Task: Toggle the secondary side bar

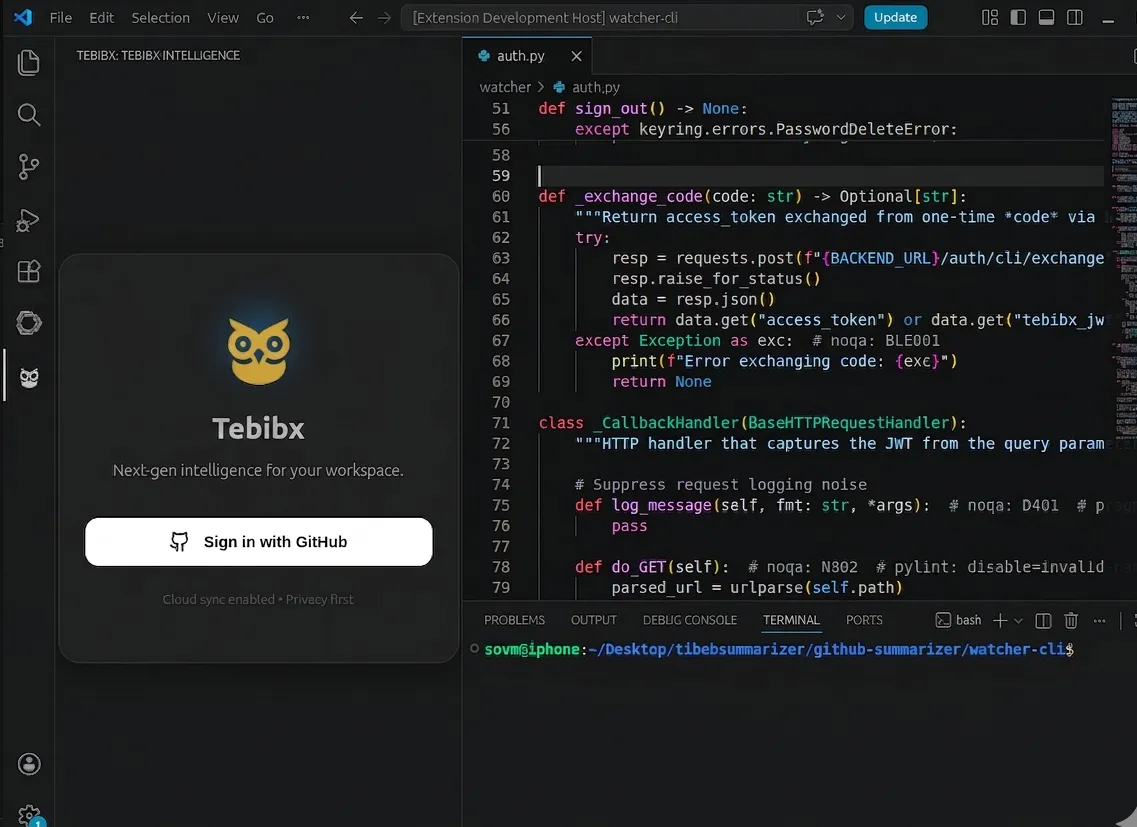Action: (1075, 17)
